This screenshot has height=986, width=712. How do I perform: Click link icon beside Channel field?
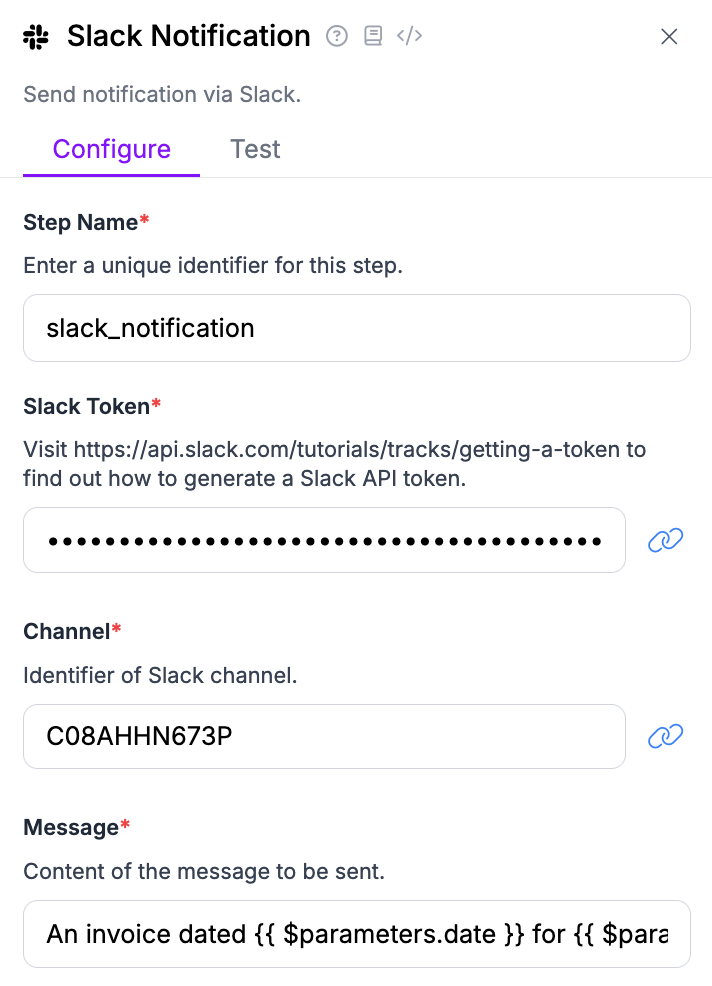click(x=665, y=737)
